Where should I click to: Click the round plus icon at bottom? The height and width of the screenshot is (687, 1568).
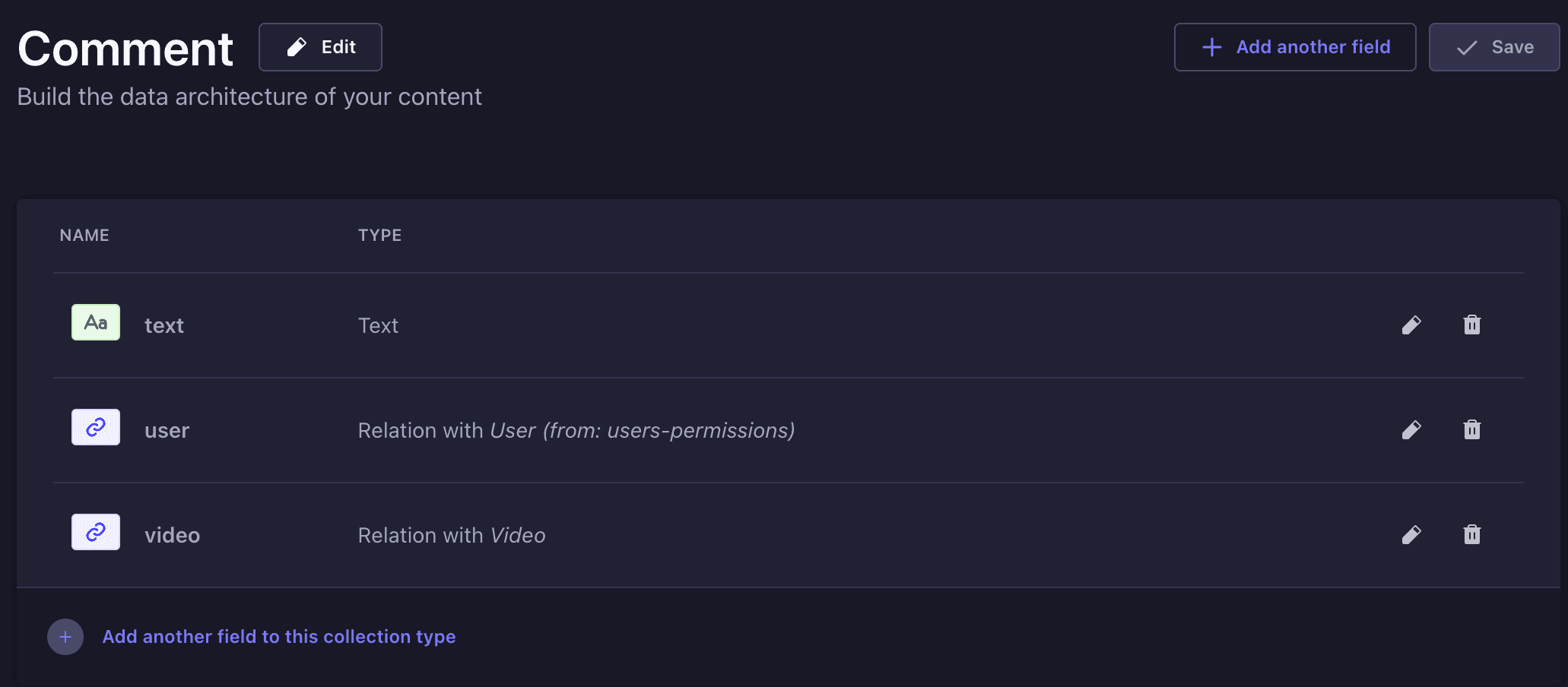pyautogui.click(x=65, y=637)
